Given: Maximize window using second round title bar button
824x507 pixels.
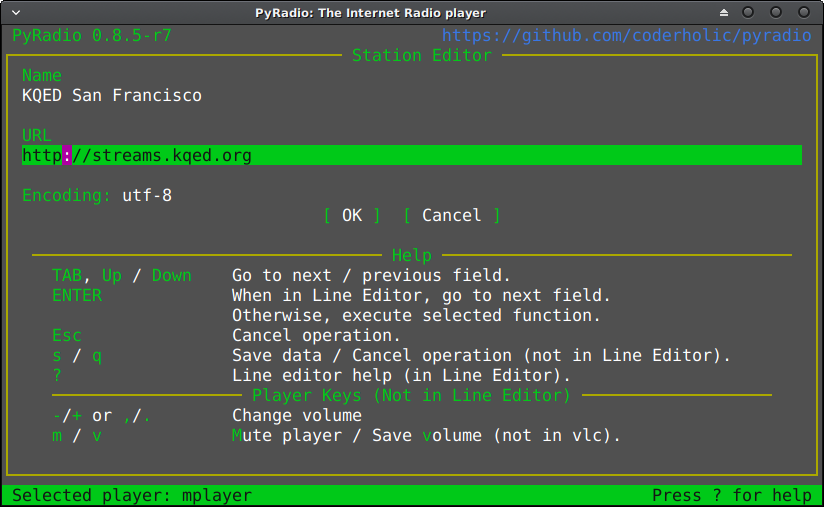Looking at the screenshot, I should coord(776,12).
